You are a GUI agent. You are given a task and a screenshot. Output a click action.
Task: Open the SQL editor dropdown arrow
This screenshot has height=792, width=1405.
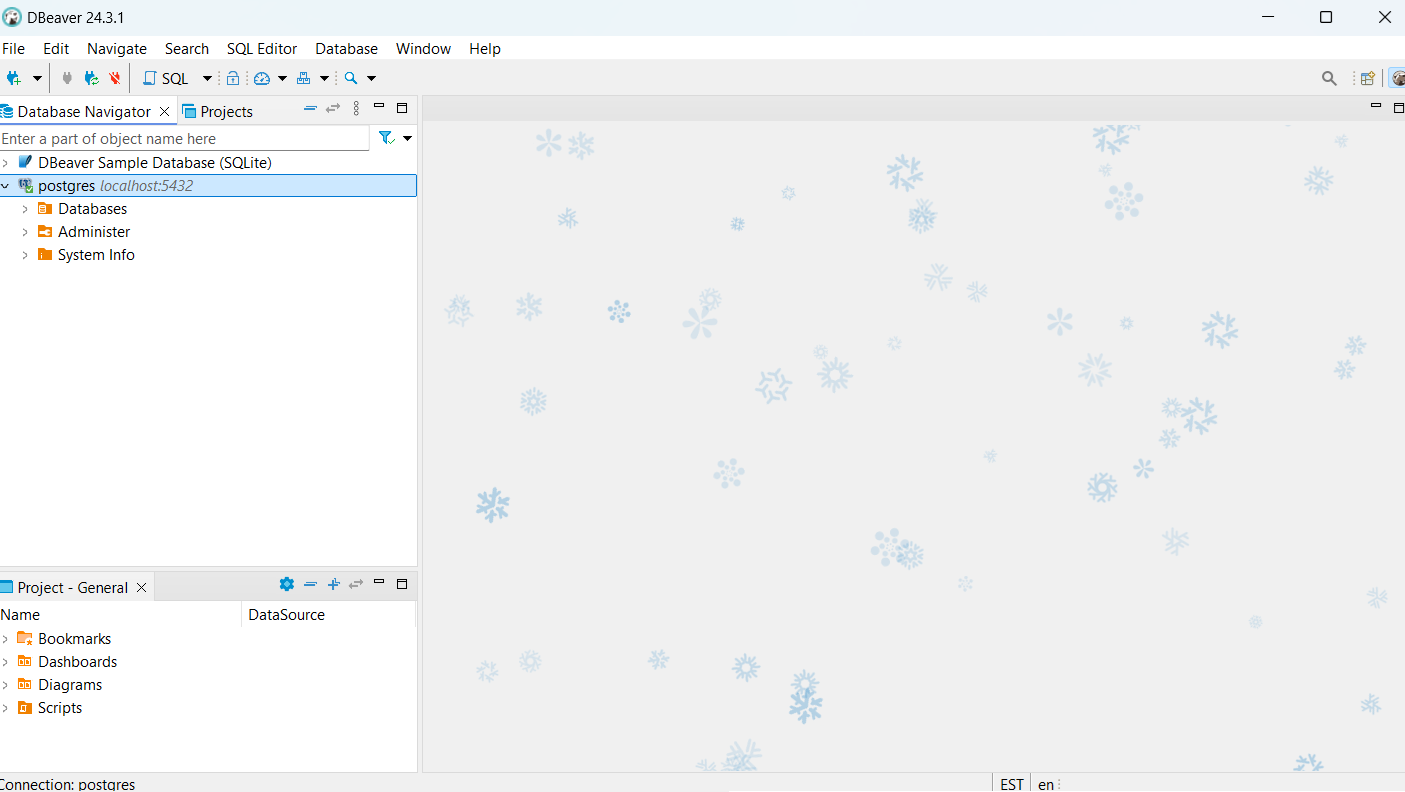click(207, 78)
